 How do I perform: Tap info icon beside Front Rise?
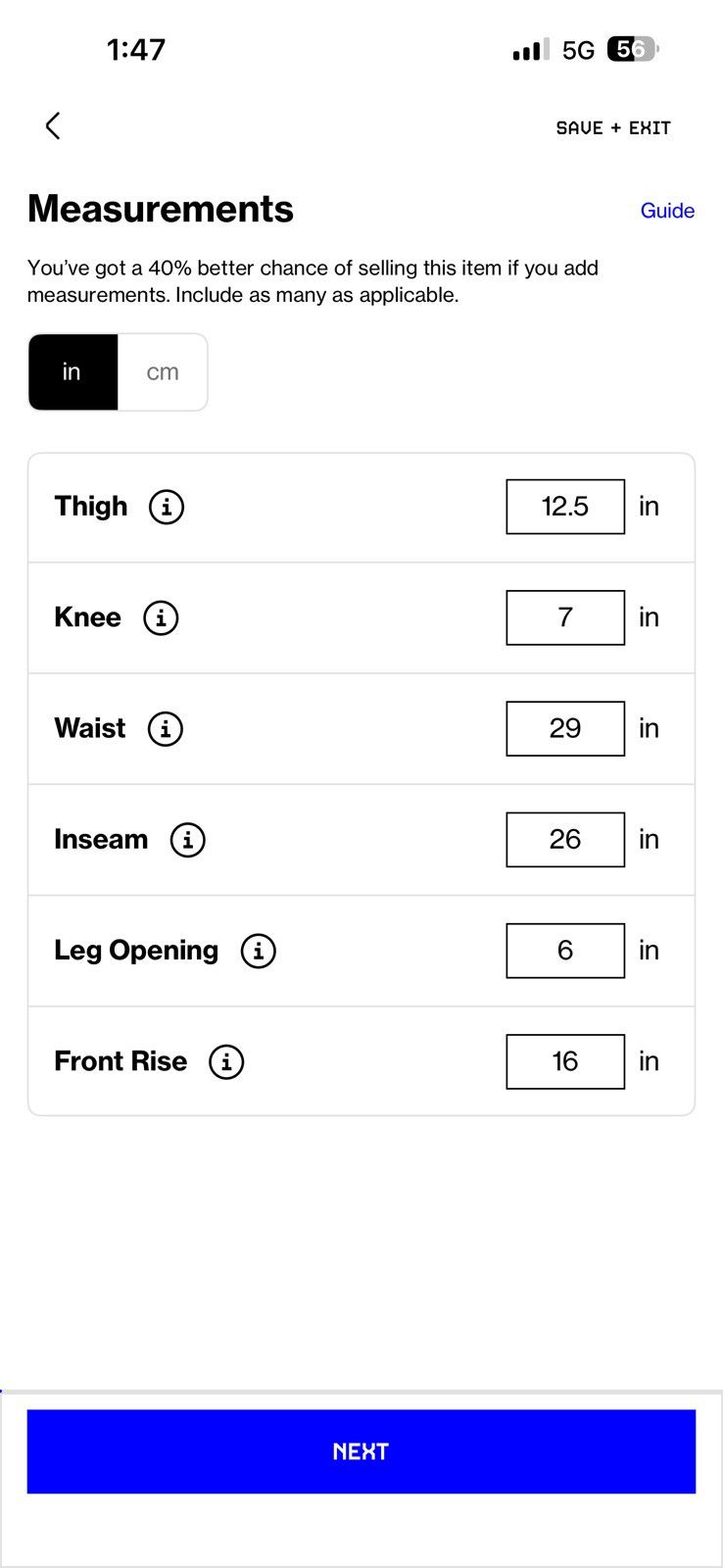(x=226, y=1061)
